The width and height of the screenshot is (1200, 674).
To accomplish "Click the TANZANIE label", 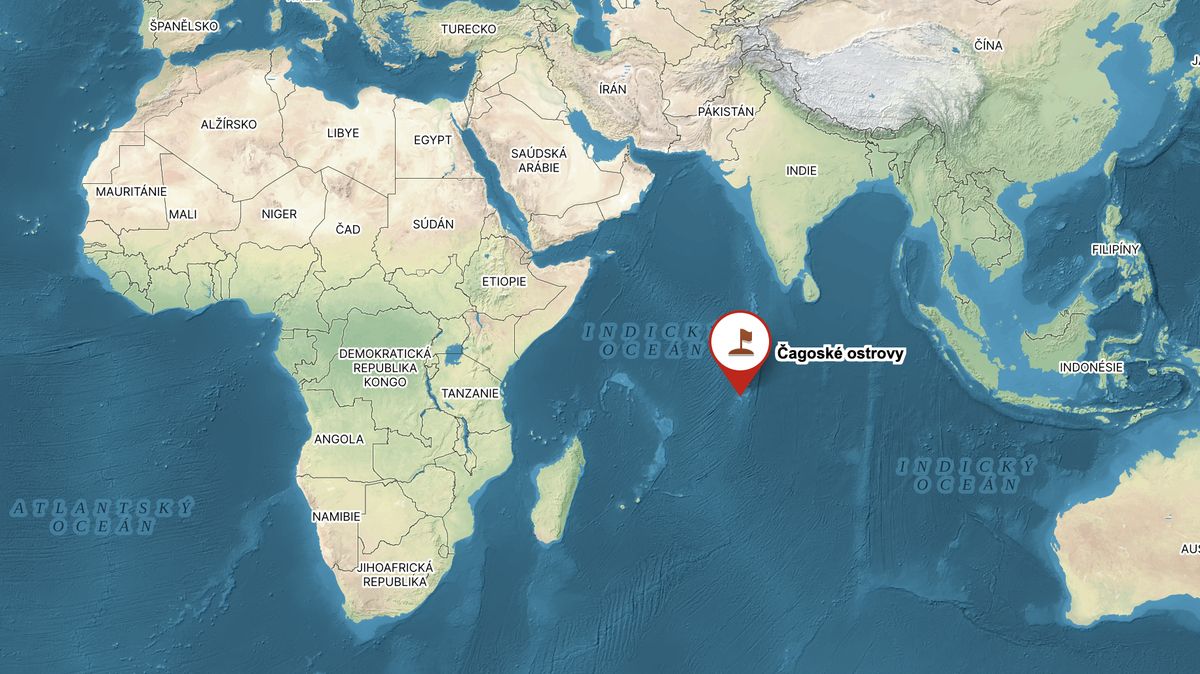I will (470, 394).
